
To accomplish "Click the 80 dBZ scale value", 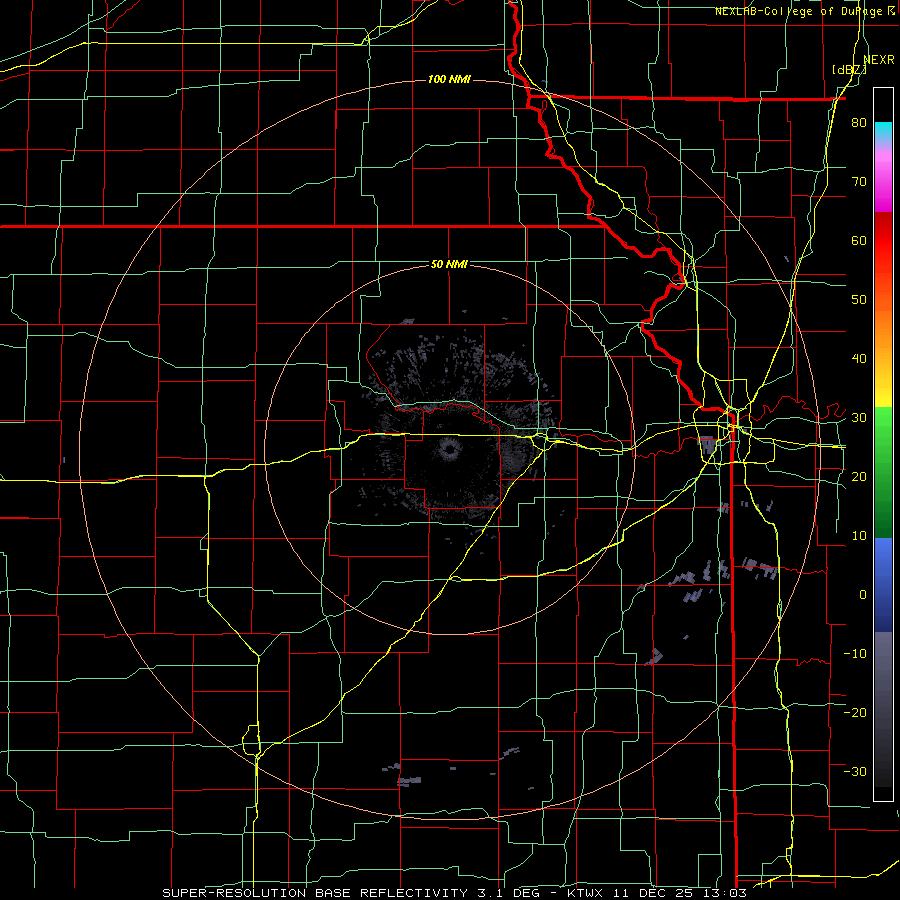I will 859,123.
